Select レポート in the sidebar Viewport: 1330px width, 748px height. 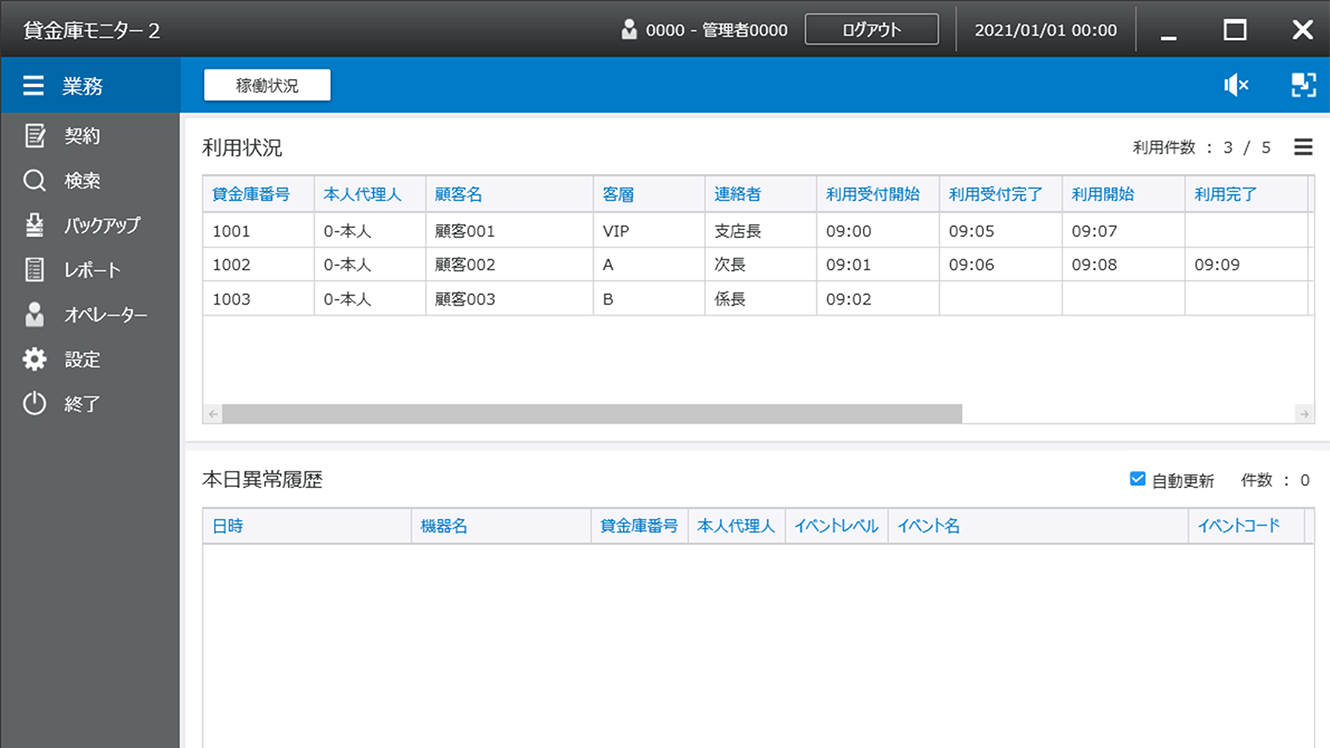coord(90,270)
